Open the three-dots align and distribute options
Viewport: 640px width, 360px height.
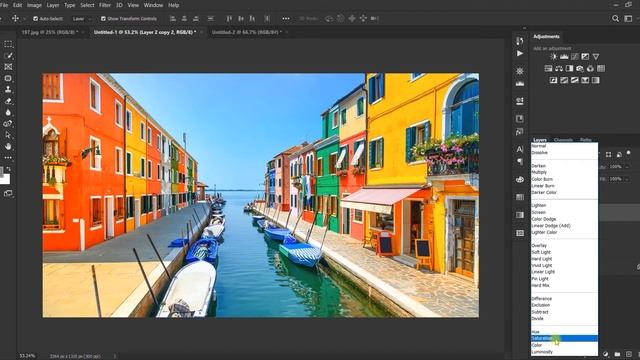tap(286, 18)
